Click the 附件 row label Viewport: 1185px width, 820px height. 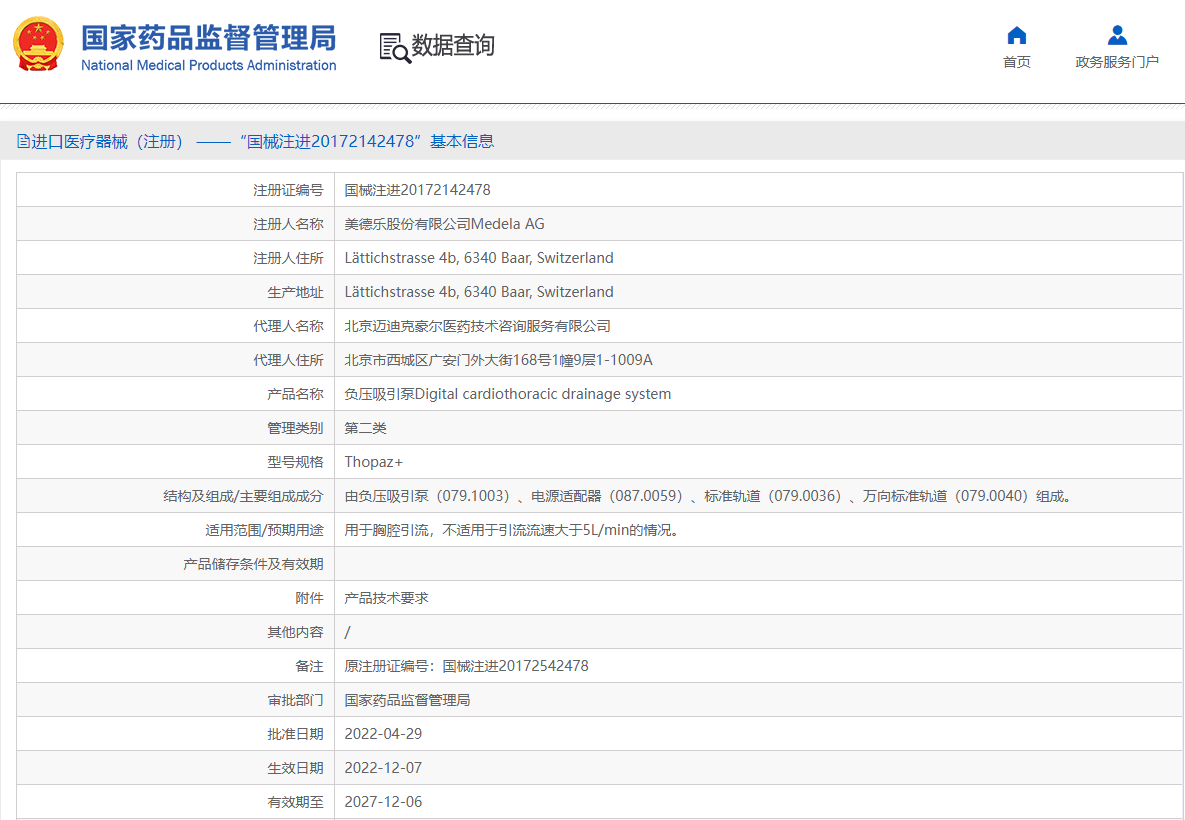pos(309,598)
